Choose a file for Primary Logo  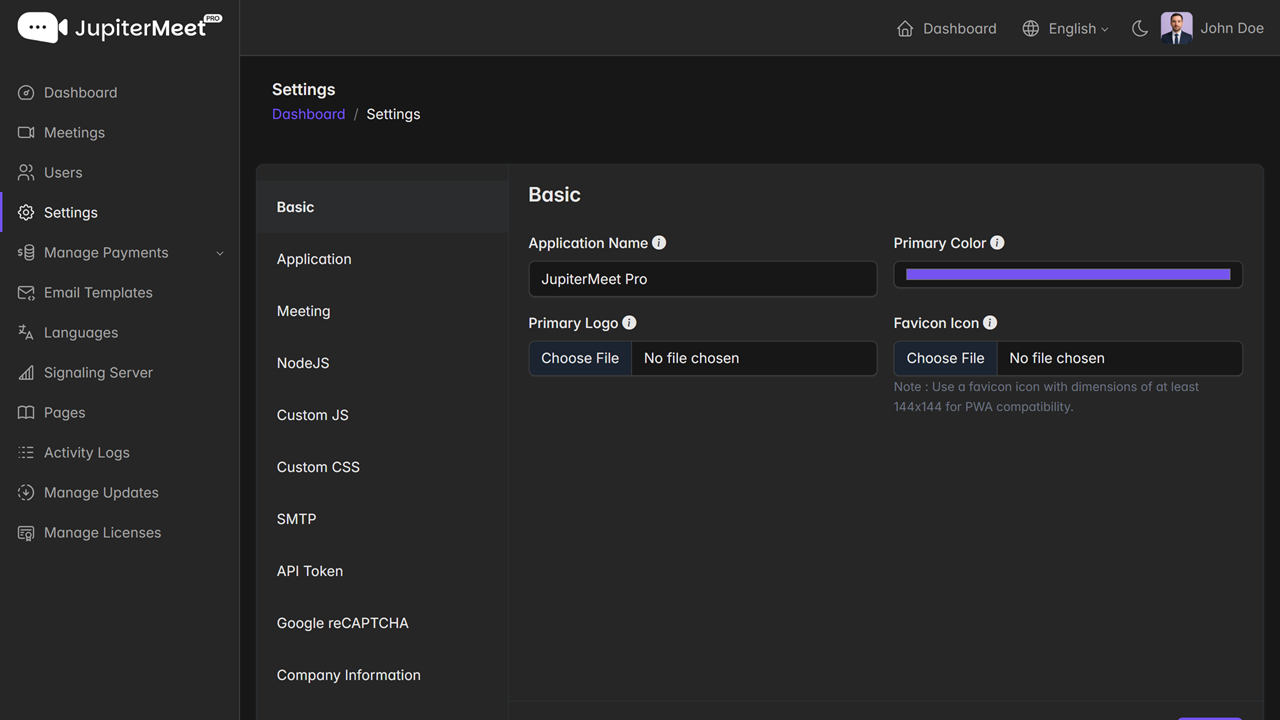point(580,358)
